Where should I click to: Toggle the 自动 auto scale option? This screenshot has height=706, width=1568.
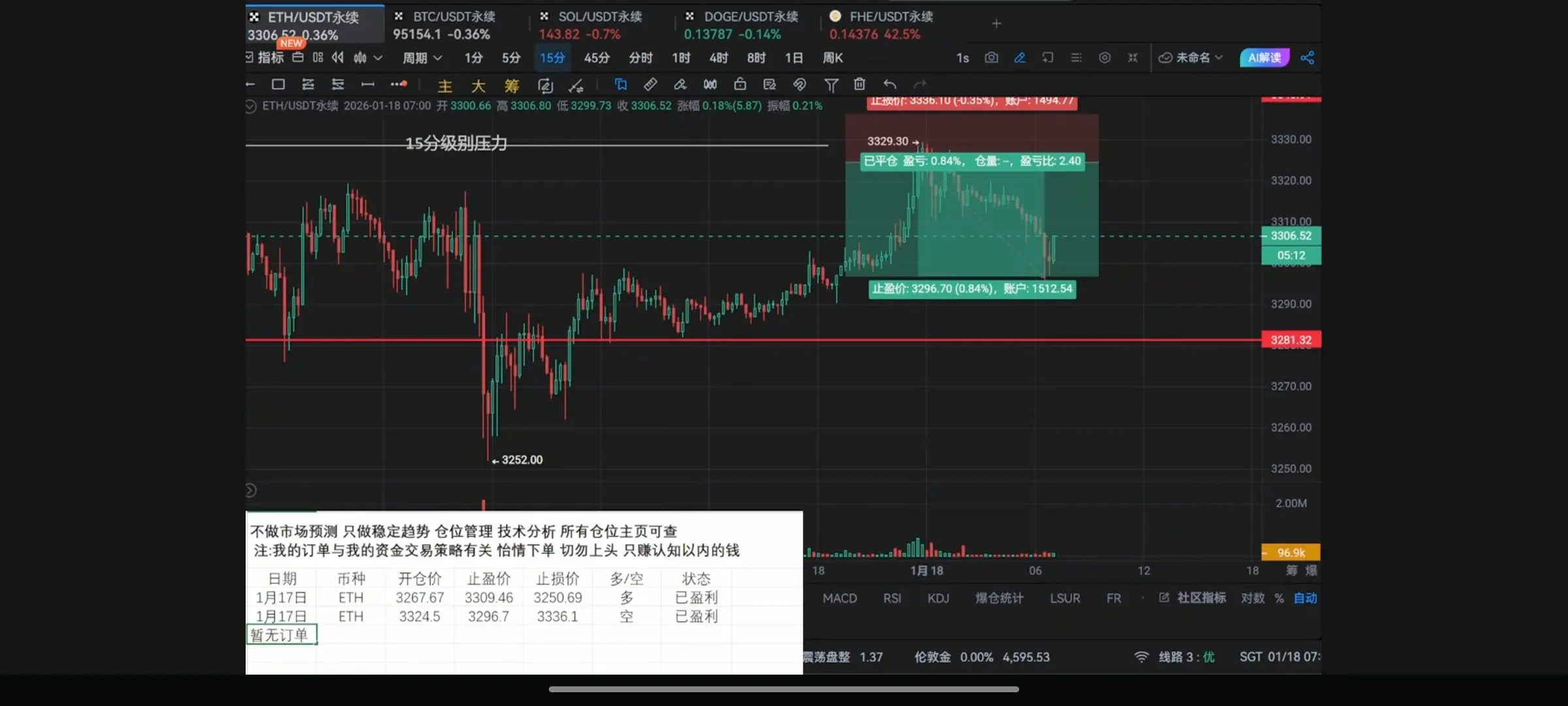pos(1305,598)
